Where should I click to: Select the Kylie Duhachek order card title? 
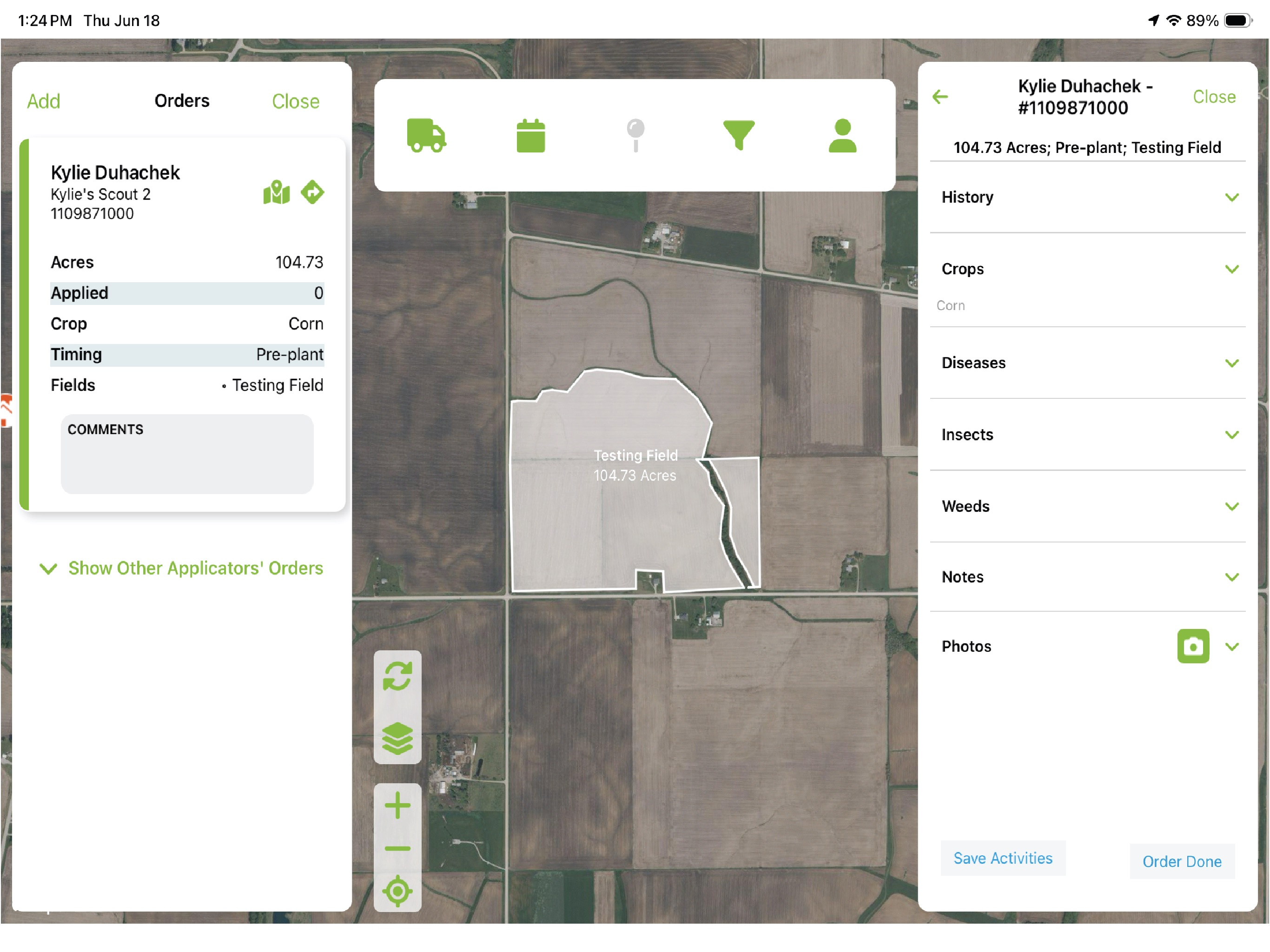pos(115,173)
